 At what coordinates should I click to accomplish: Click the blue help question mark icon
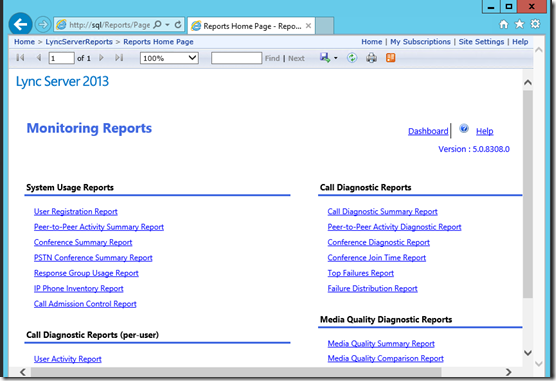tap(464, 128)
